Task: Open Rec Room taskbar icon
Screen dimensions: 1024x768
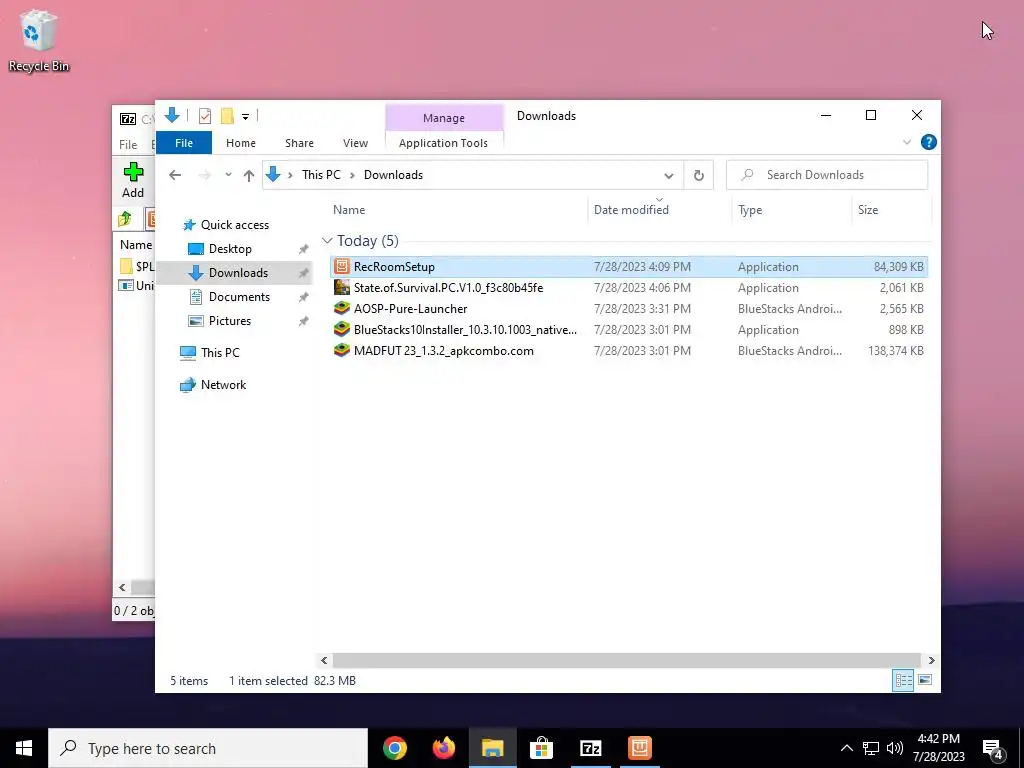Action: (639, 748)
